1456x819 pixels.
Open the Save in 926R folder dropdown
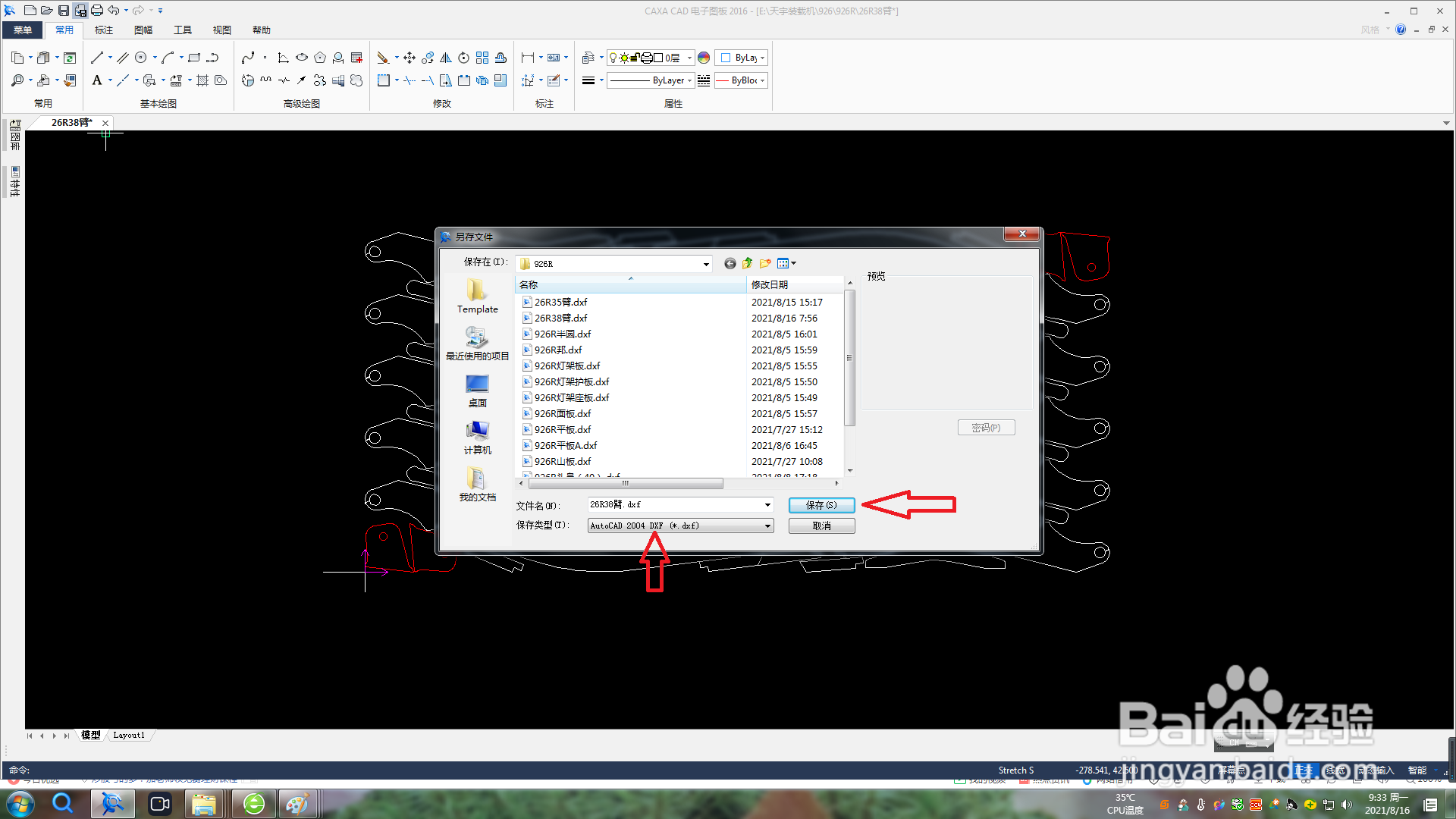tap(706, 264)
